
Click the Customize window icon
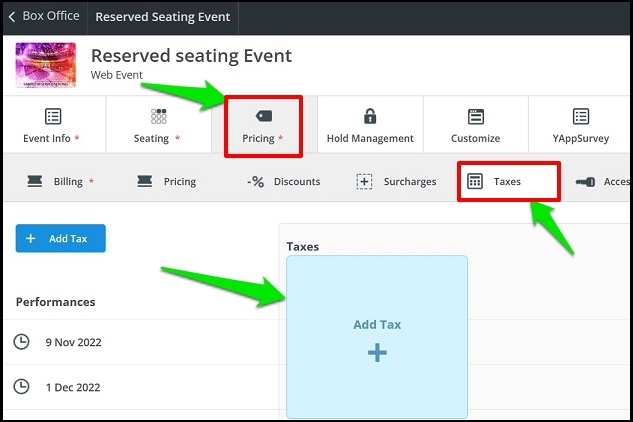pos(476,116)
